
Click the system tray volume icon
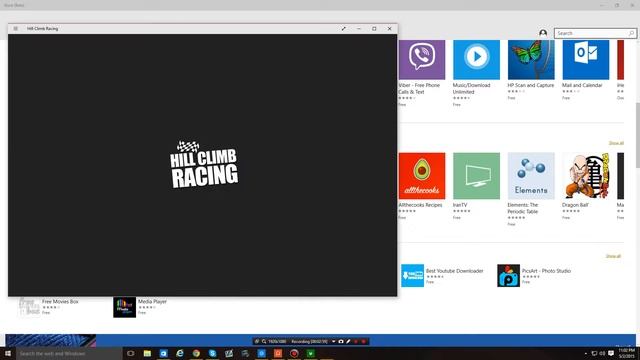(602, 353)
